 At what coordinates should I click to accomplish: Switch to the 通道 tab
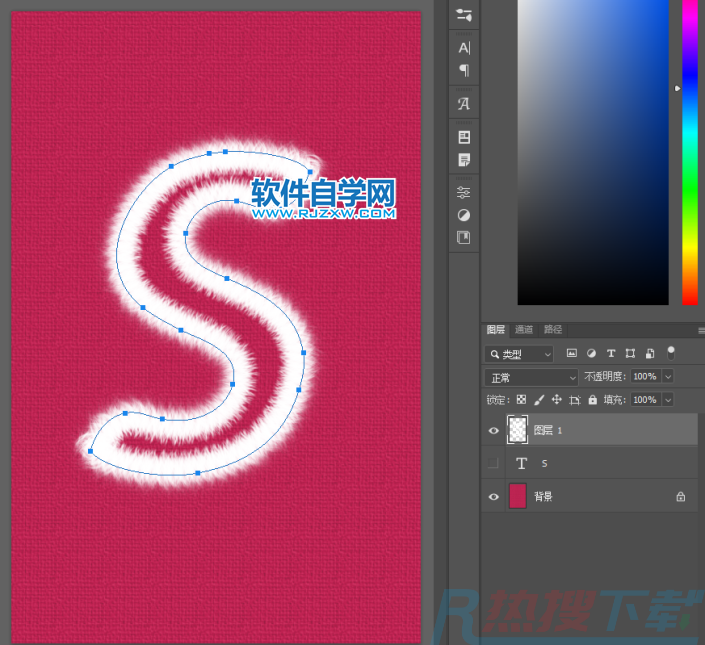coord(524,329)
